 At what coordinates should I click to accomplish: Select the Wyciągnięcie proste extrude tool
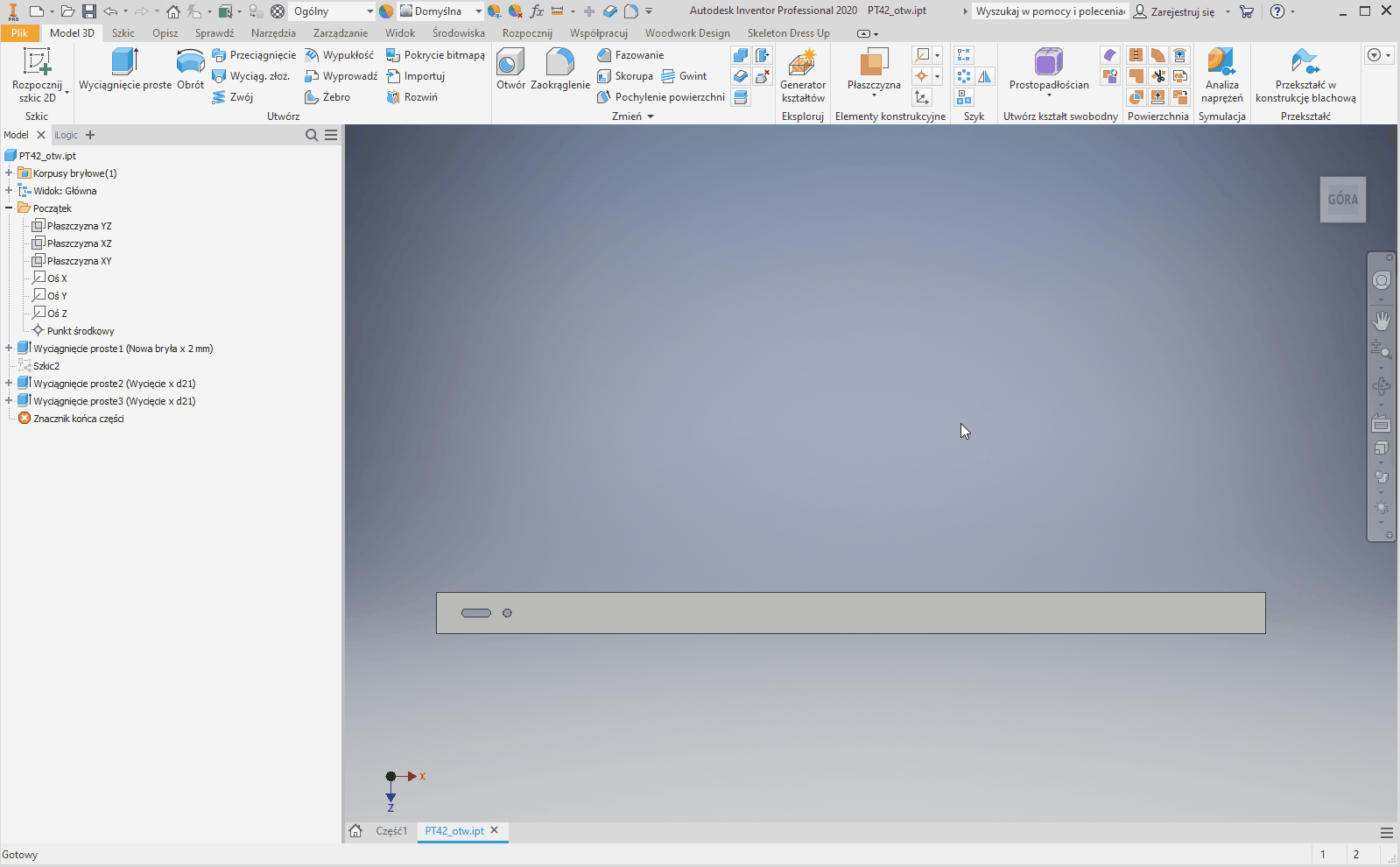pyautogui.click(x=125, y=69)
